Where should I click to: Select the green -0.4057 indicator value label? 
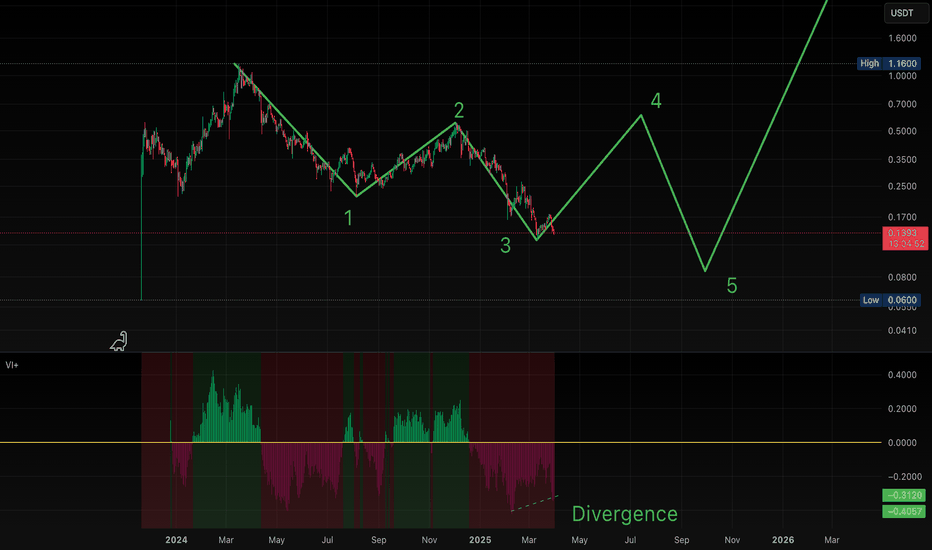pyautogui.click(x=903, y=511)
